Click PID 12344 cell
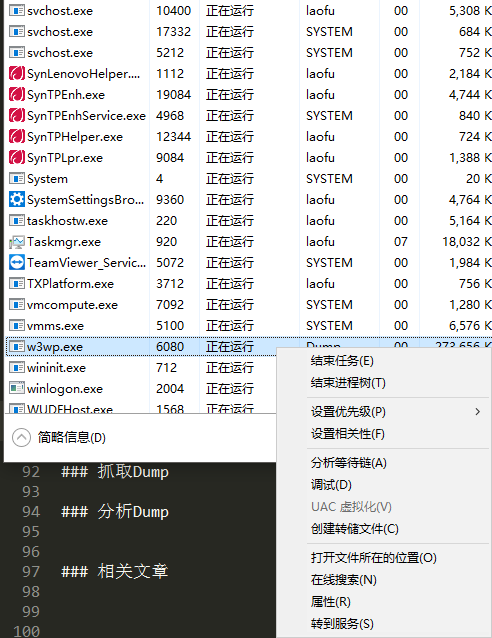Screen dimensions: 492x638 pos(173,137)
